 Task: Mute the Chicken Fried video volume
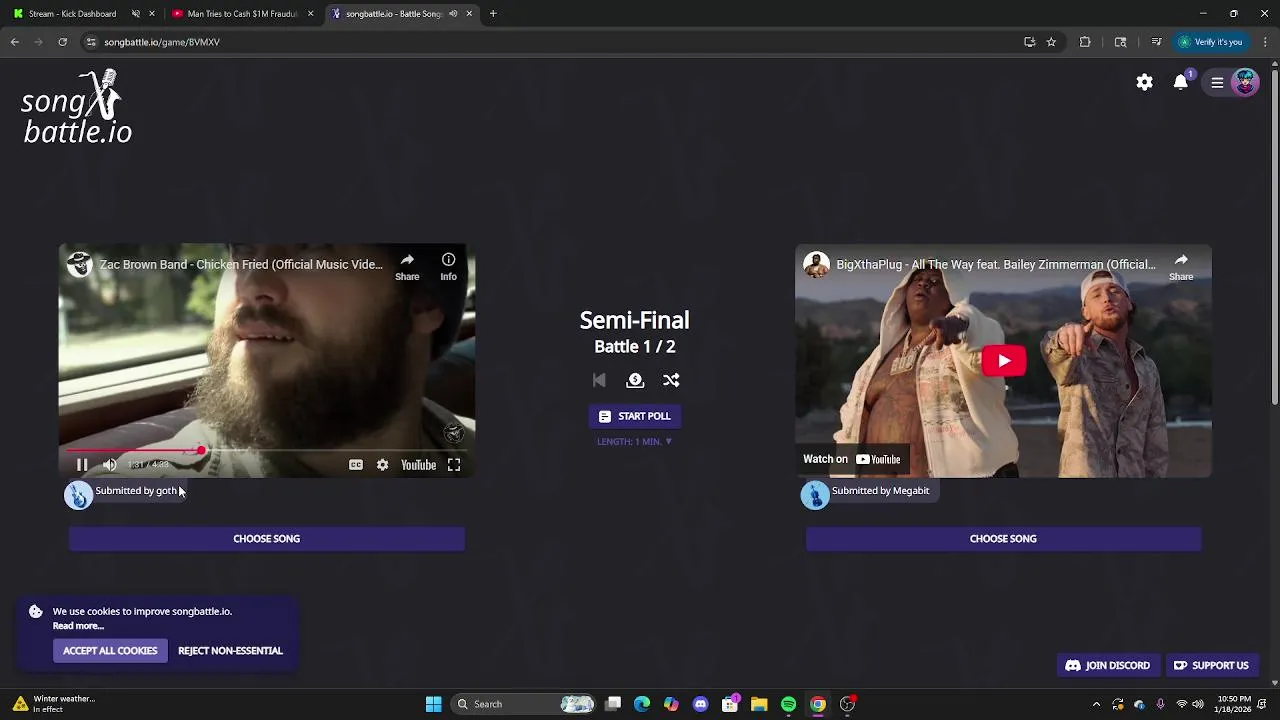point(110,465)
